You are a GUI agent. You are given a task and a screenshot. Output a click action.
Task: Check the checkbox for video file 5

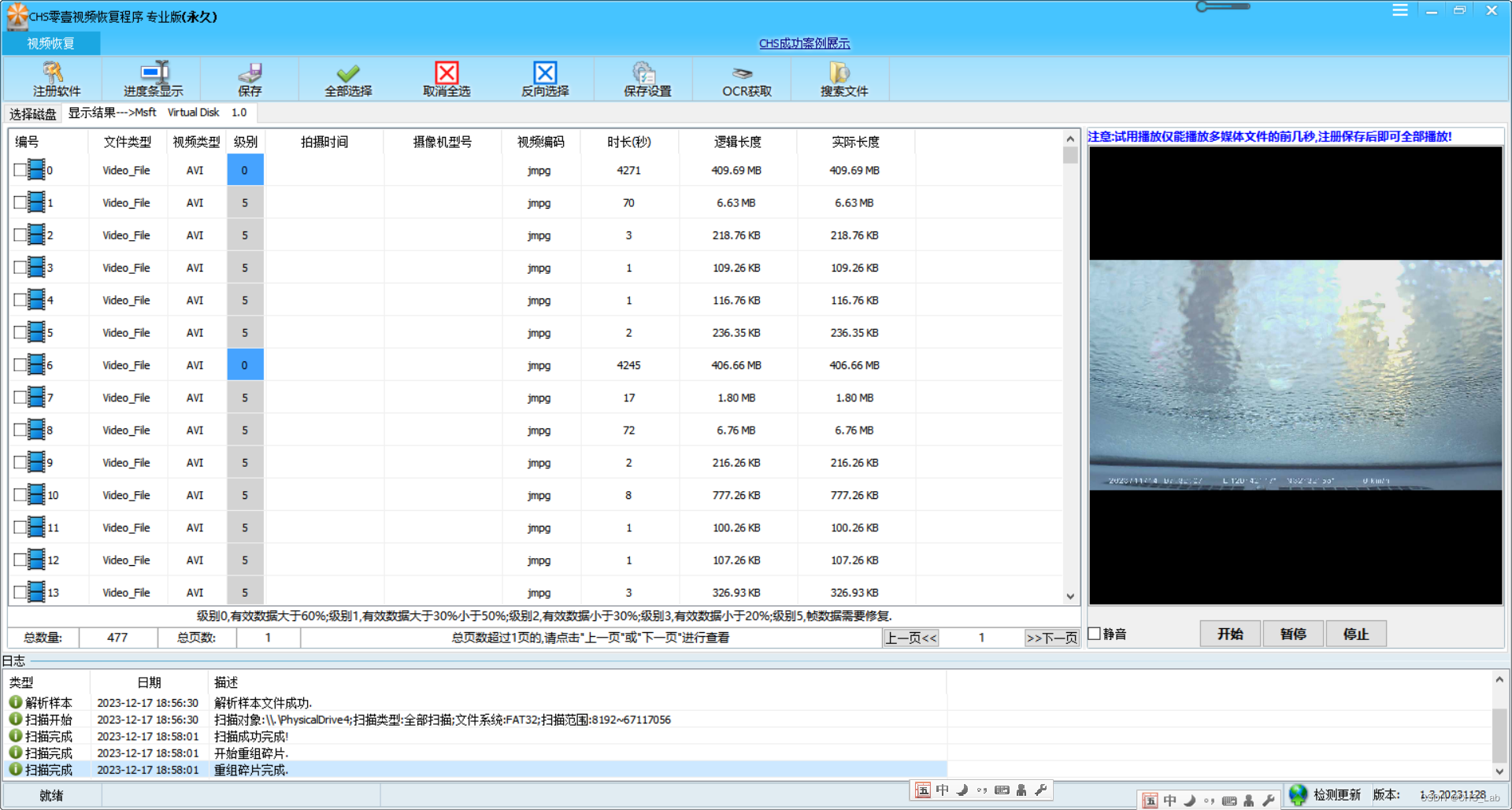click(20, 332)
